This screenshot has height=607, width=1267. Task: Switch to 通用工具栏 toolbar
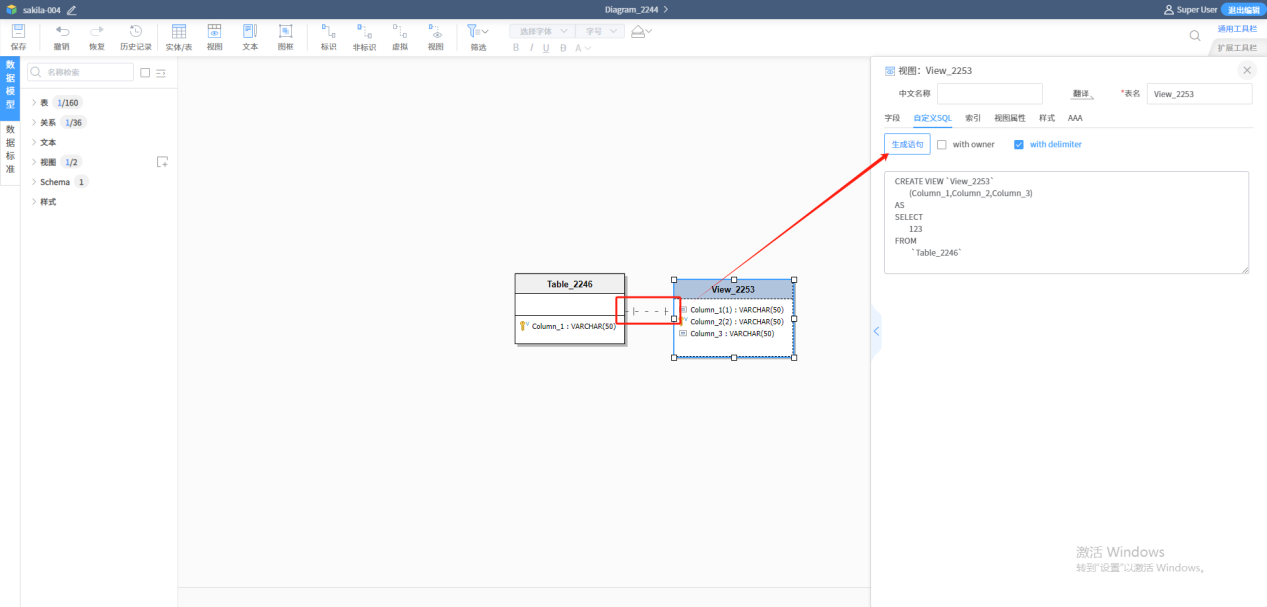tap(1237, 29)
